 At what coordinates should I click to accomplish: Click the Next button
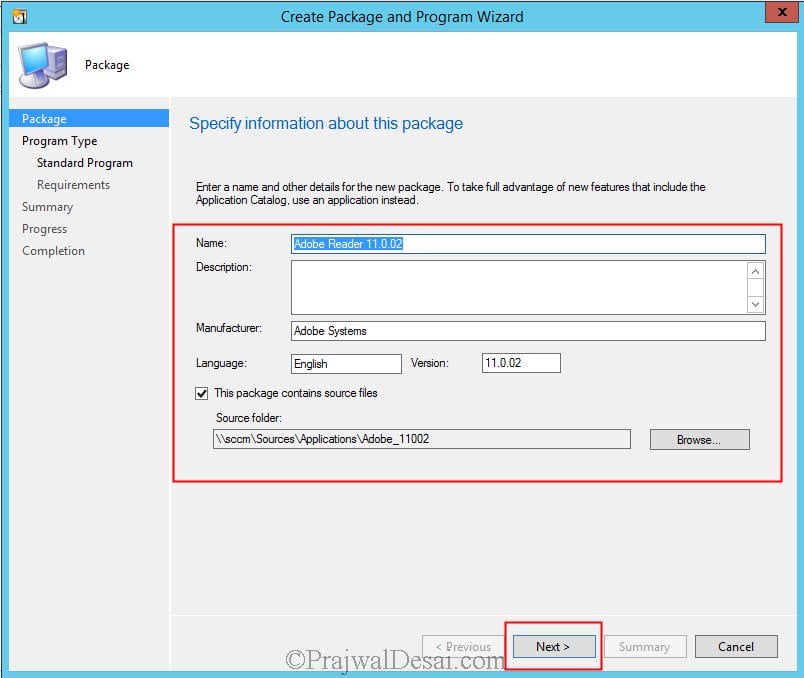(554, 646)
